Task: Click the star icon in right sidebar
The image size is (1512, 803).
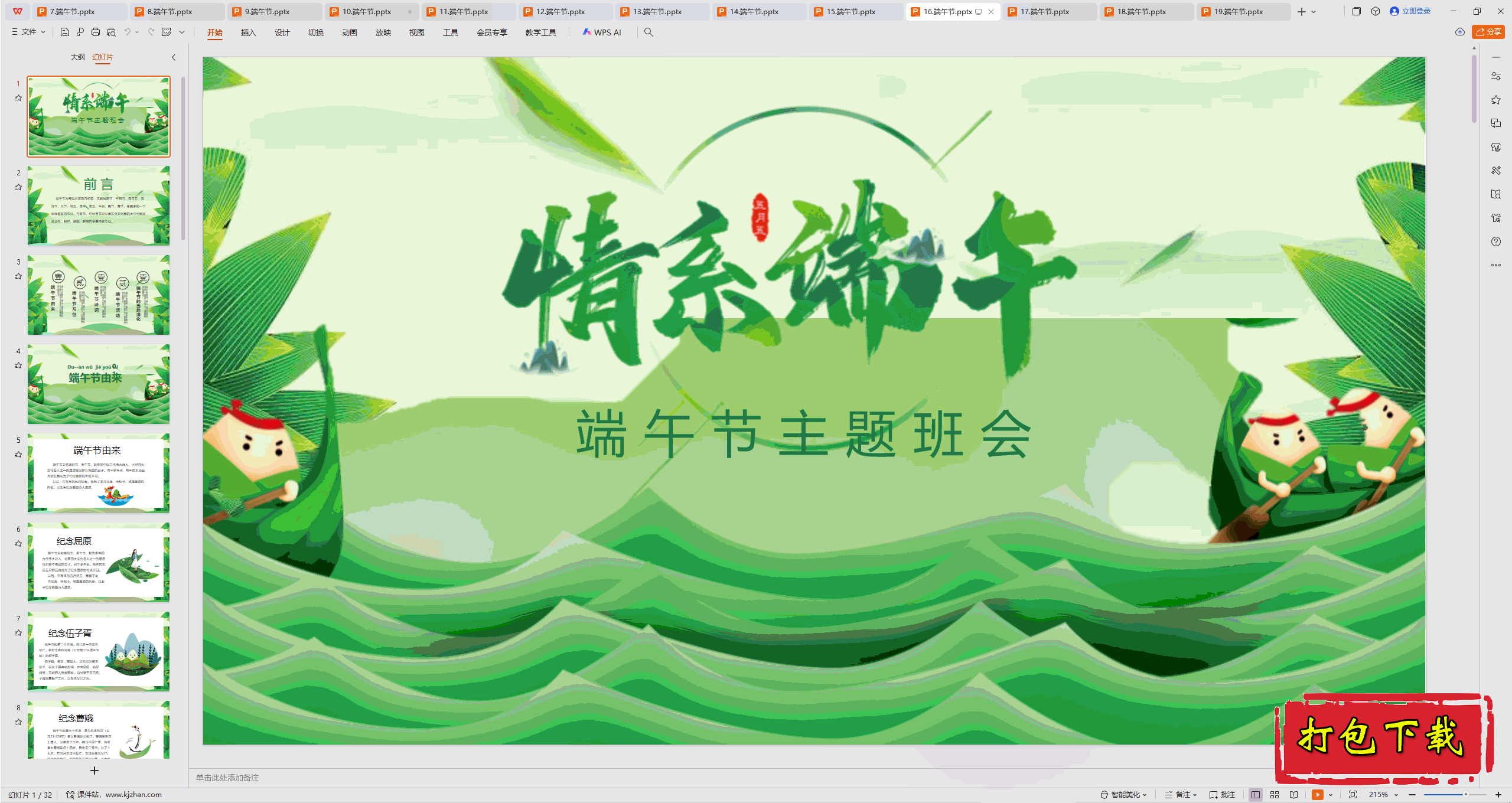Action: [1496, 100]
